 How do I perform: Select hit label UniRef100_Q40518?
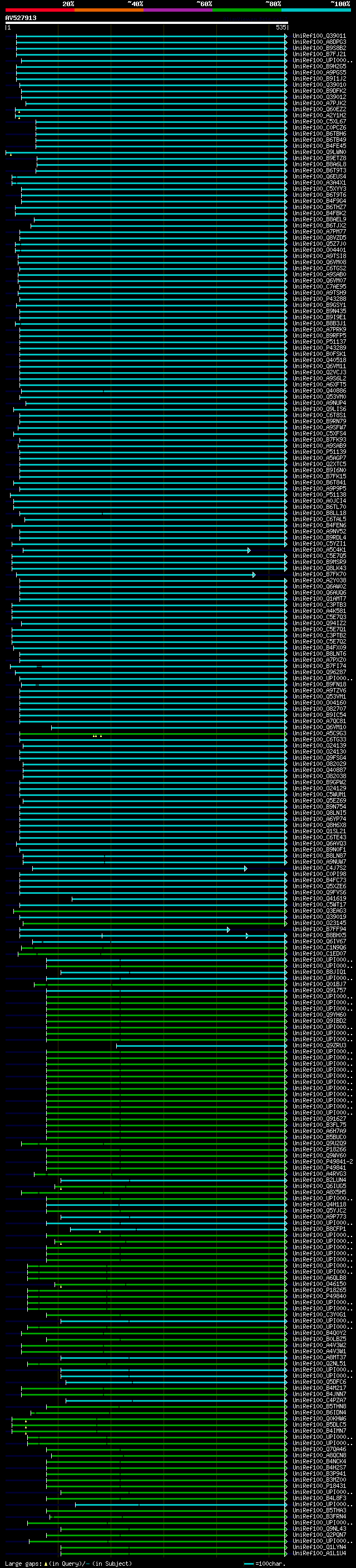319,360
